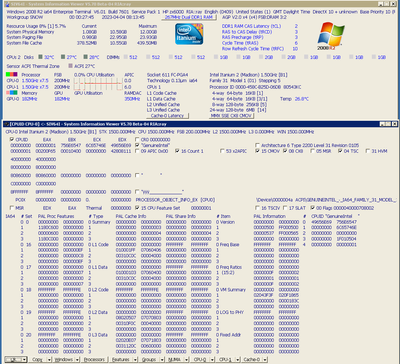Open the NUMA dropdown arrow

(187, 360)
